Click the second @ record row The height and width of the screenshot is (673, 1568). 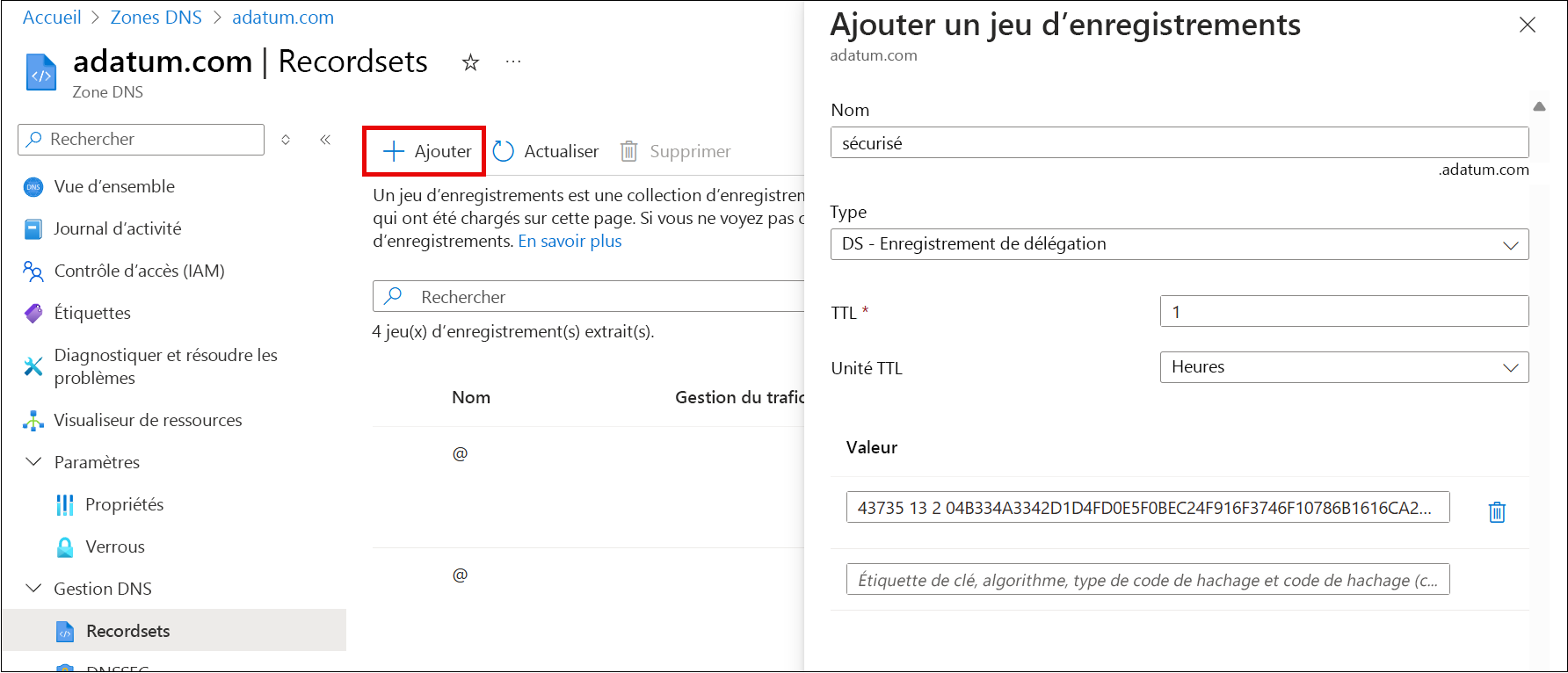coord(588,610)
